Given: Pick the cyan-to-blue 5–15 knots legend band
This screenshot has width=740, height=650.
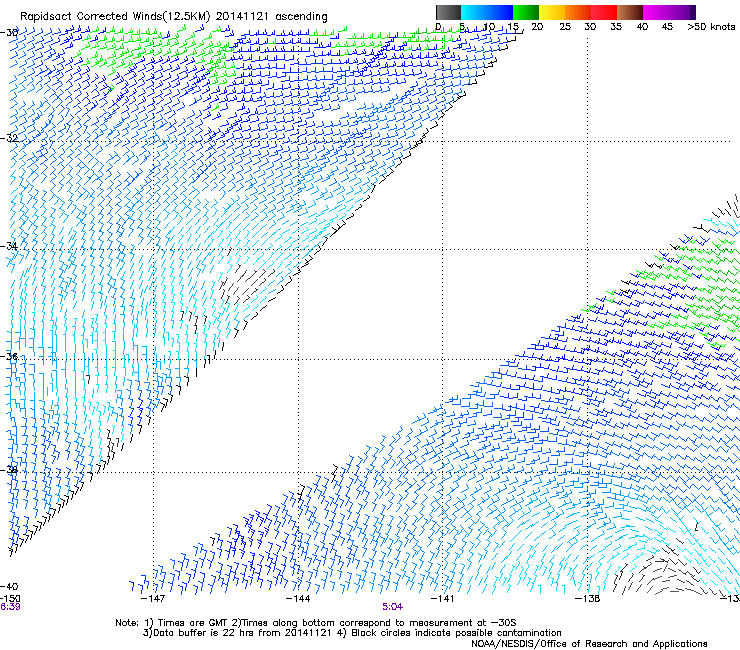Looking at the screenshot, I should pos(487,12).
